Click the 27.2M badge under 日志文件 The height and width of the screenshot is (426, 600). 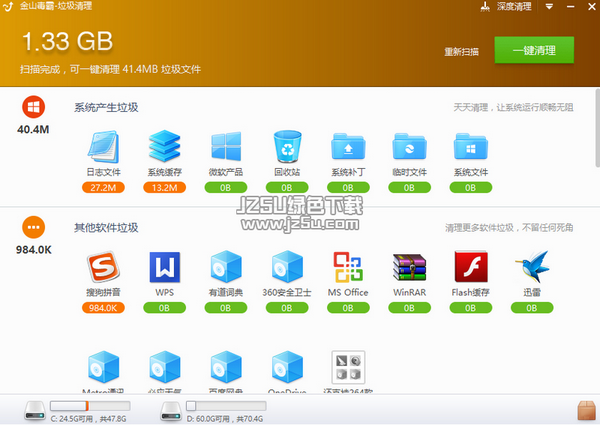[103, 188]
